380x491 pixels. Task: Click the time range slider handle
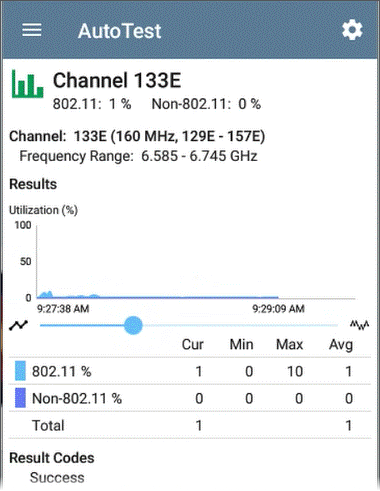pyautogui.click(x=133, y=325)
